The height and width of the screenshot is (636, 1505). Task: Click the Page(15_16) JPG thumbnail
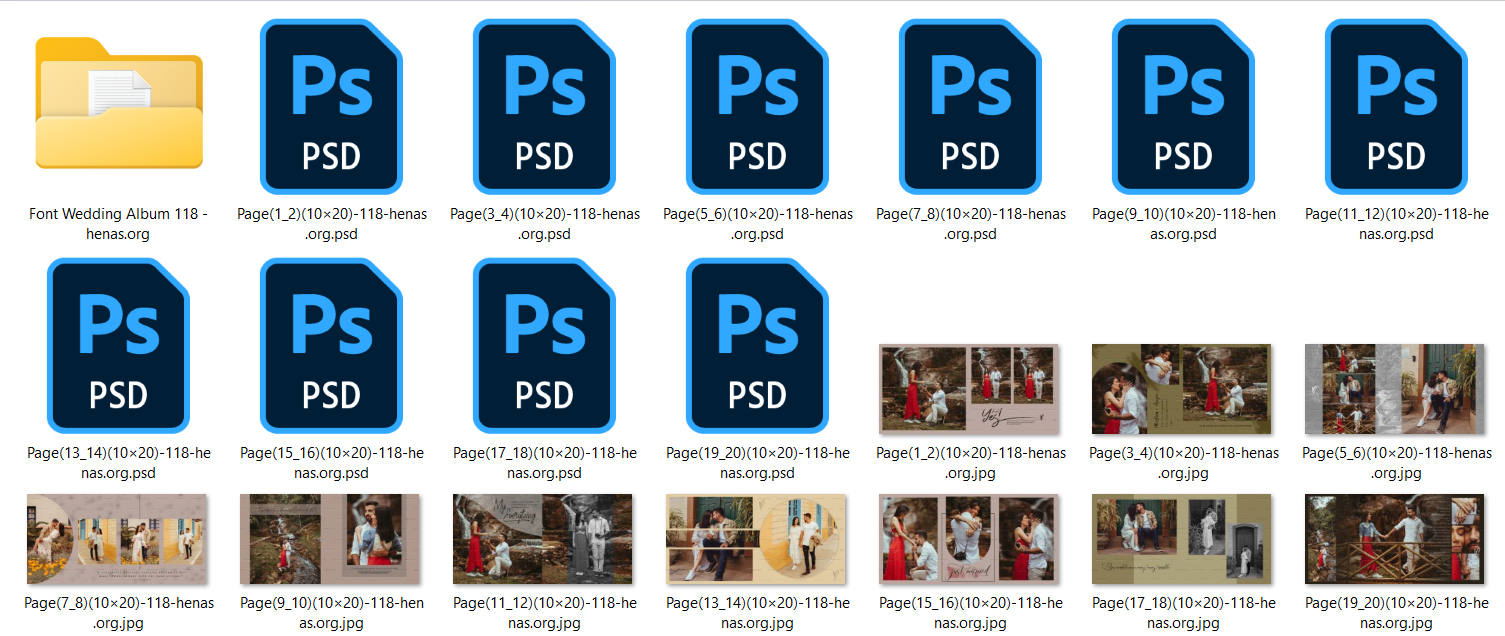pos(969,539)
